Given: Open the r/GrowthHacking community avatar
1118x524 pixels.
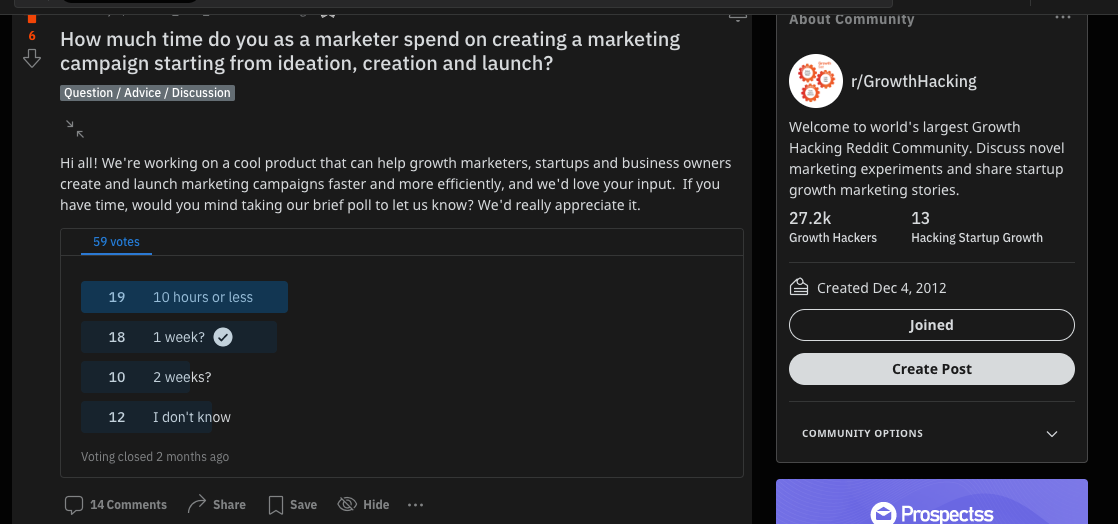Looking at the screenshot, I should click(x=815, y=81).
